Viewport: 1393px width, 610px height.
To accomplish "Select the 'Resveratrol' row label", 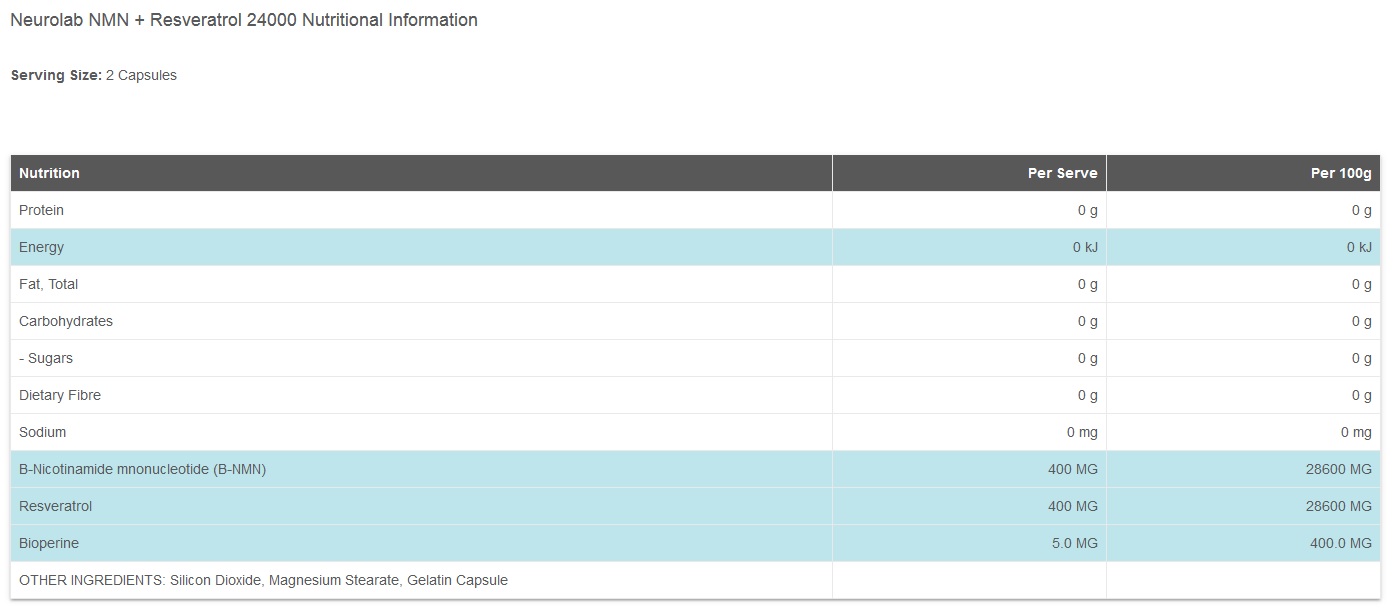I will [x=55, y=506].
